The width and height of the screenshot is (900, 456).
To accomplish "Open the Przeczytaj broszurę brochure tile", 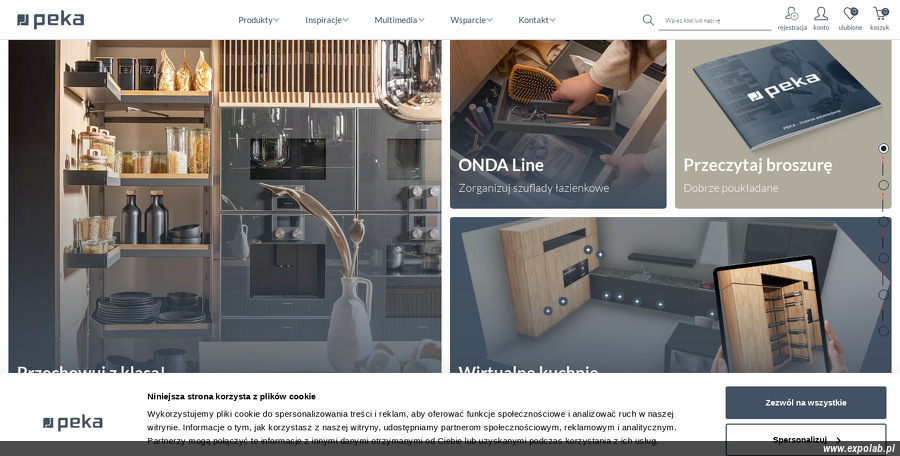I will point(783,124).
